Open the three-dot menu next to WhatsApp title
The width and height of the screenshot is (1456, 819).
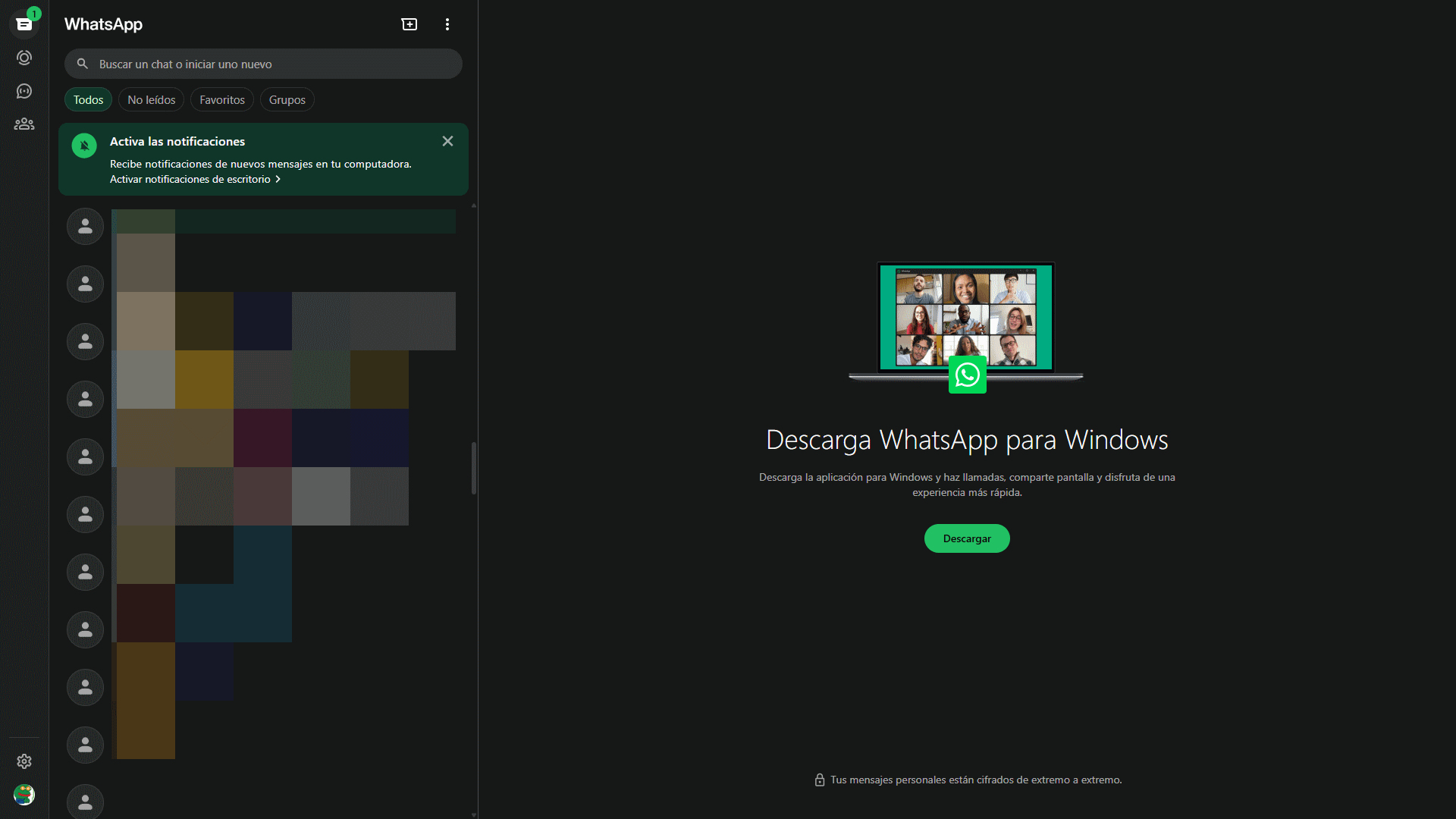tap(447, 24)
